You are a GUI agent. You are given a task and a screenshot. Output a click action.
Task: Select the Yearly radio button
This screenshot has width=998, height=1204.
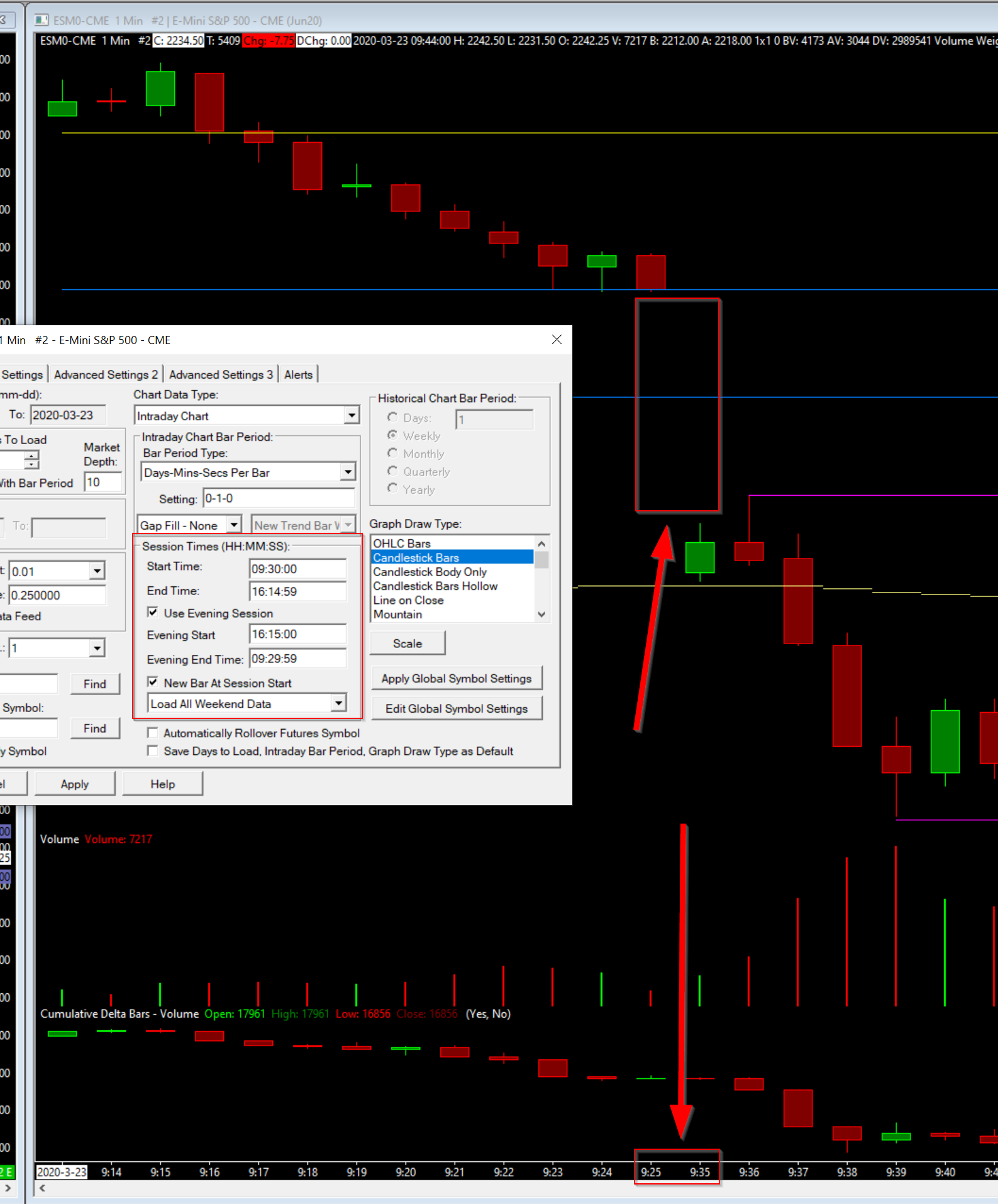point(392,488)
